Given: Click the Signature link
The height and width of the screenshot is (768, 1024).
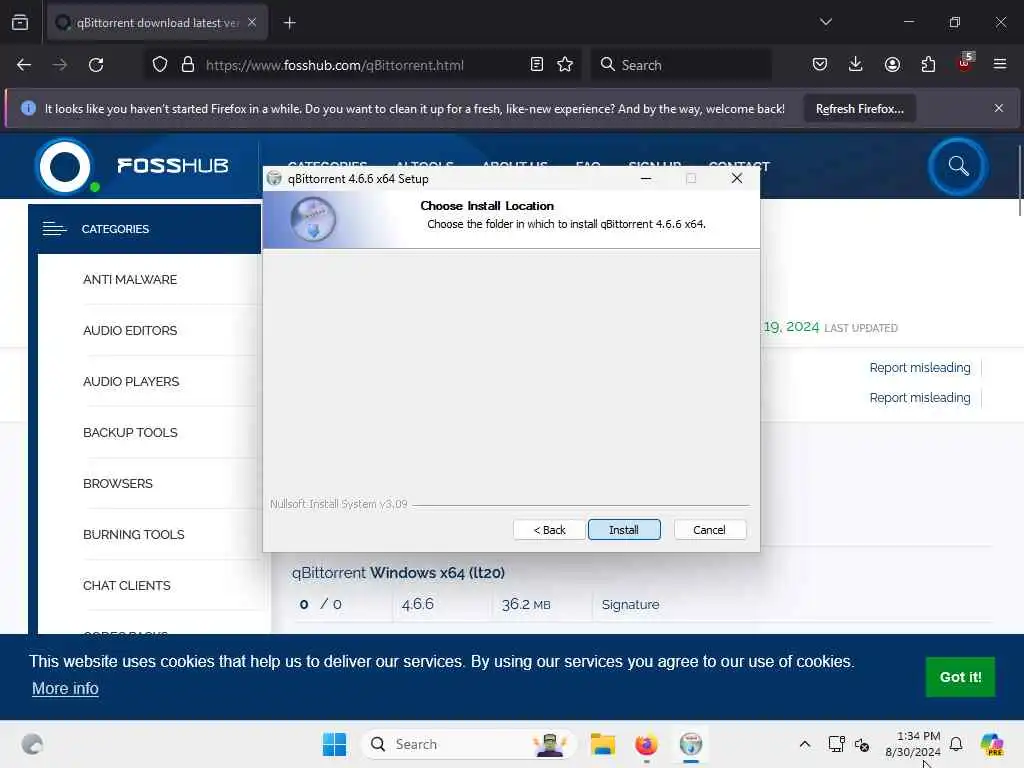Looking at the screenshot, I should (x=630, y=605).
